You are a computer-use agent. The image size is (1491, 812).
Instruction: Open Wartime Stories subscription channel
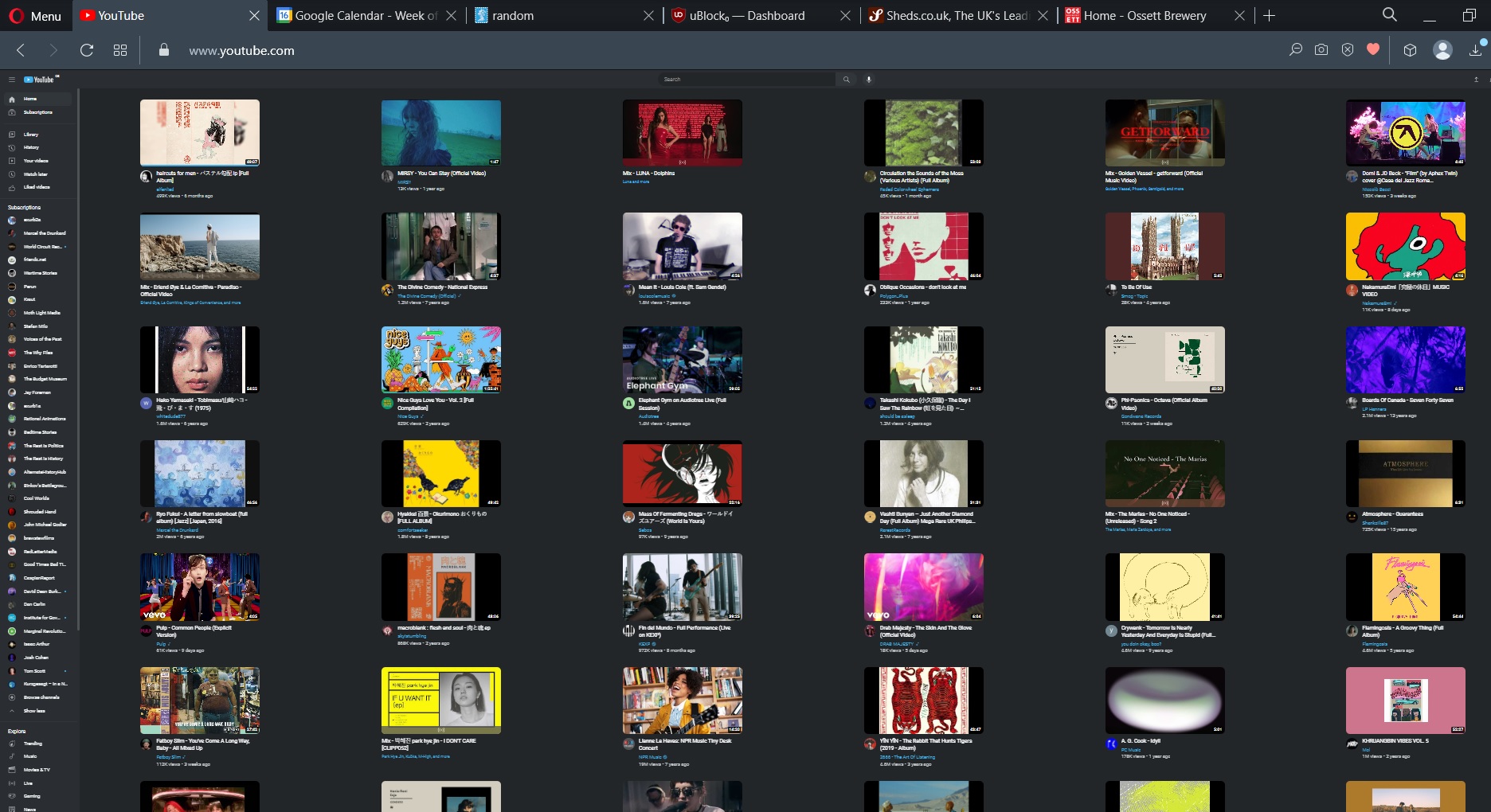point(39,273)
